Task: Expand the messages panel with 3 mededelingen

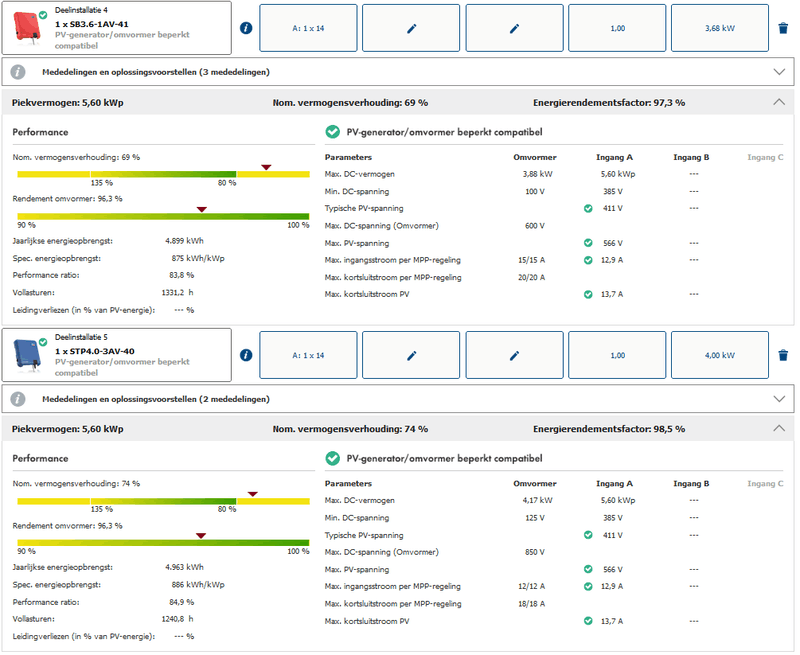Action: [x=780, y=72]
